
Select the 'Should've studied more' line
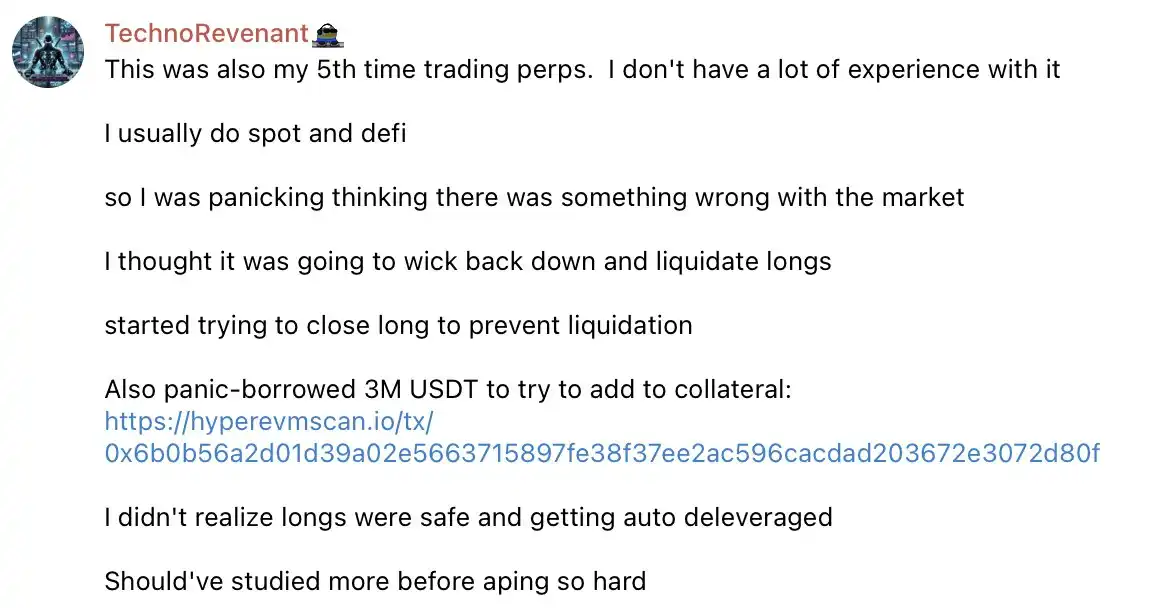[x=375, y=581]
